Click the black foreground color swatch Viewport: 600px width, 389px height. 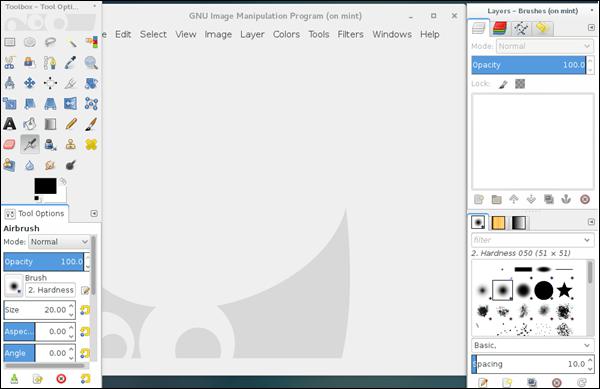coord(45,186)
